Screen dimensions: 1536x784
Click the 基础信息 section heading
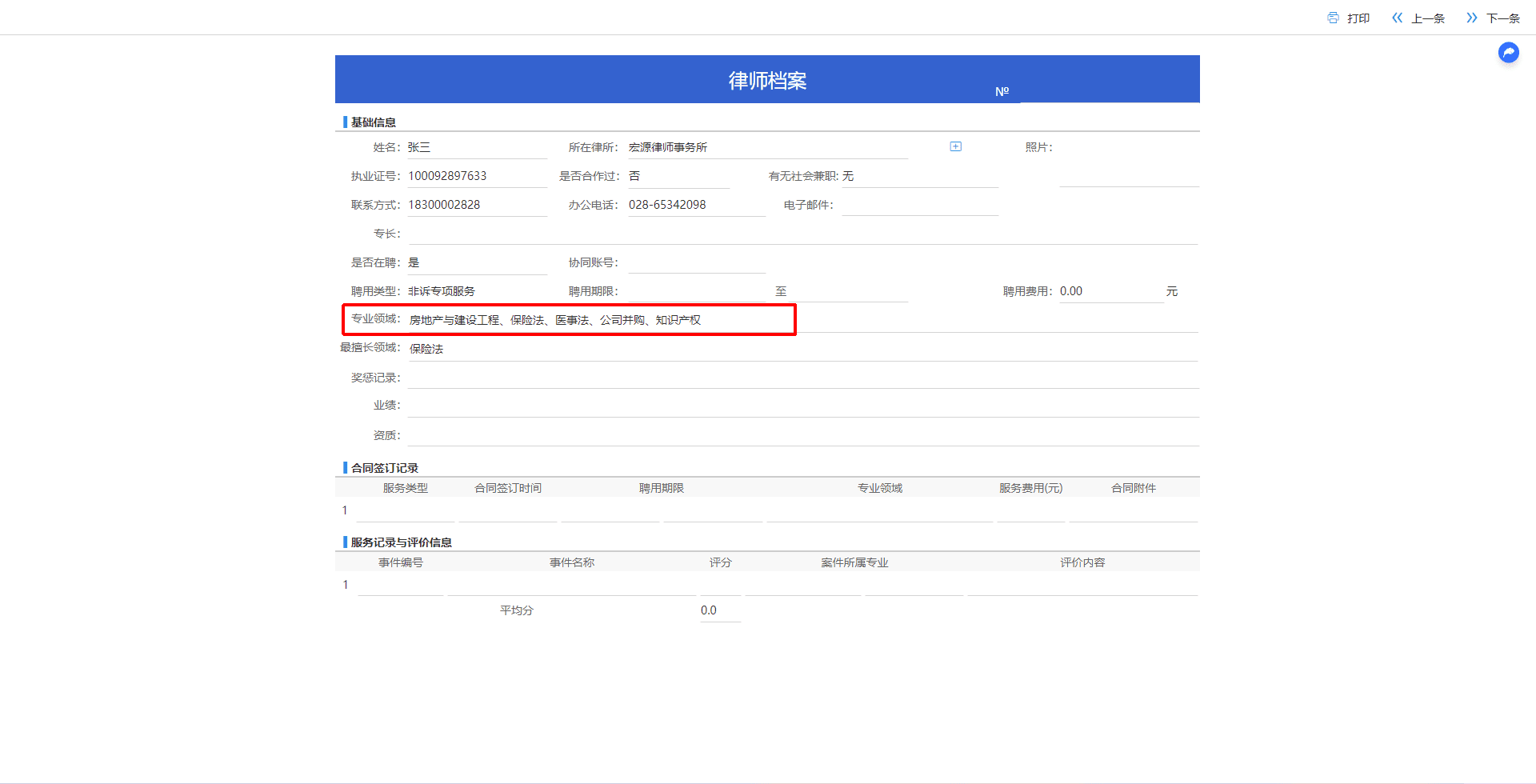374,122
